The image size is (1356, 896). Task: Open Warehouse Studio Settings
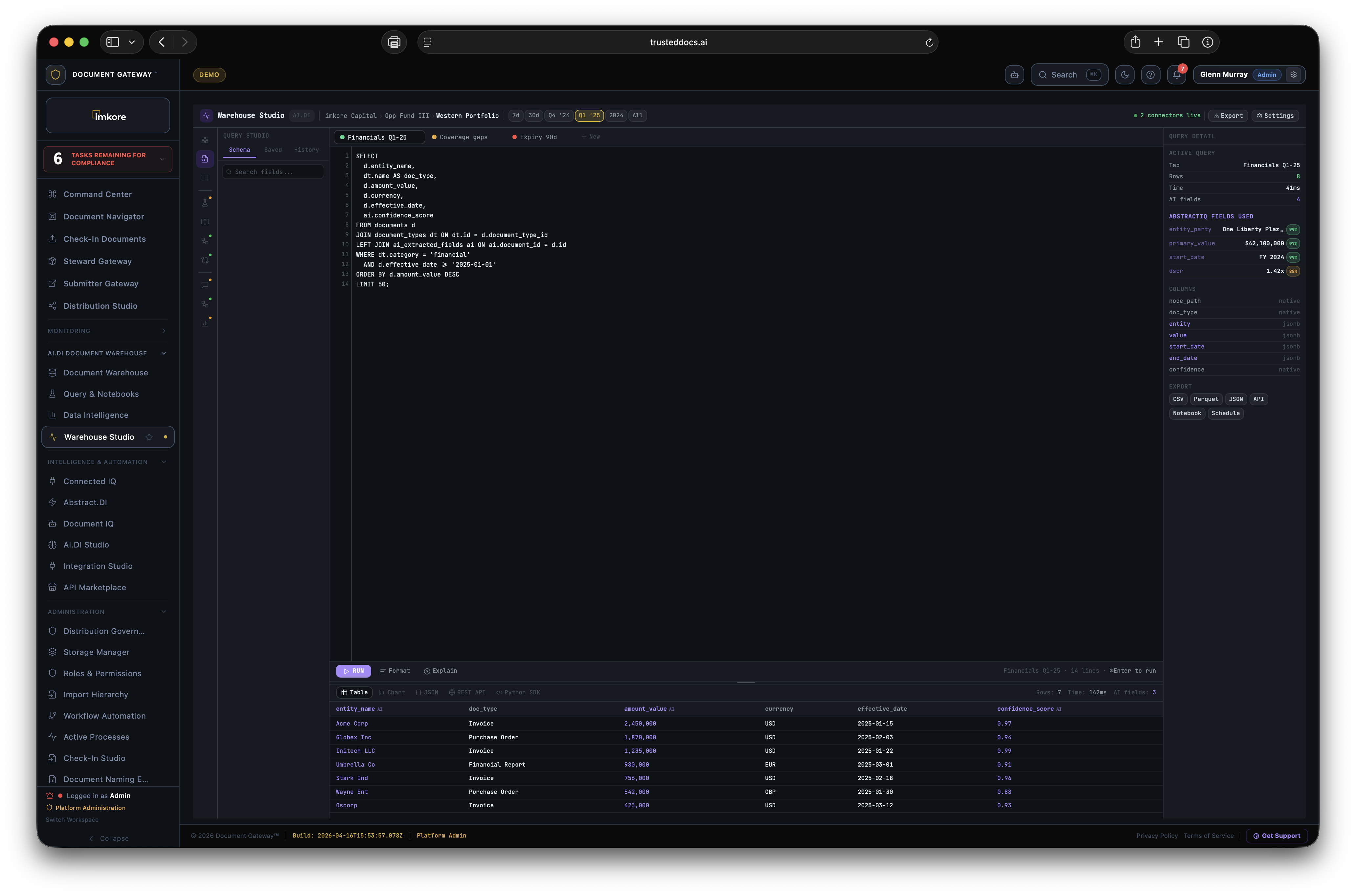coord(1275,115)
